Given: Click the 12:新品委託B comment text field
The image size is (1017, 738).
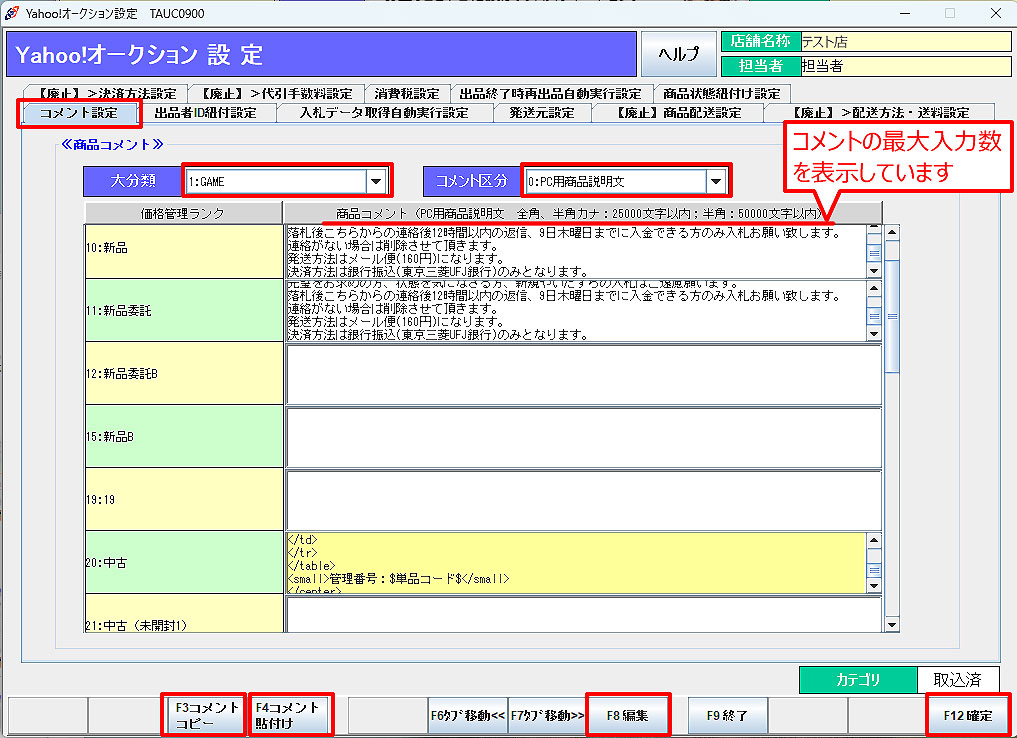Looking at the screenshot, I should tap(583, 373).
